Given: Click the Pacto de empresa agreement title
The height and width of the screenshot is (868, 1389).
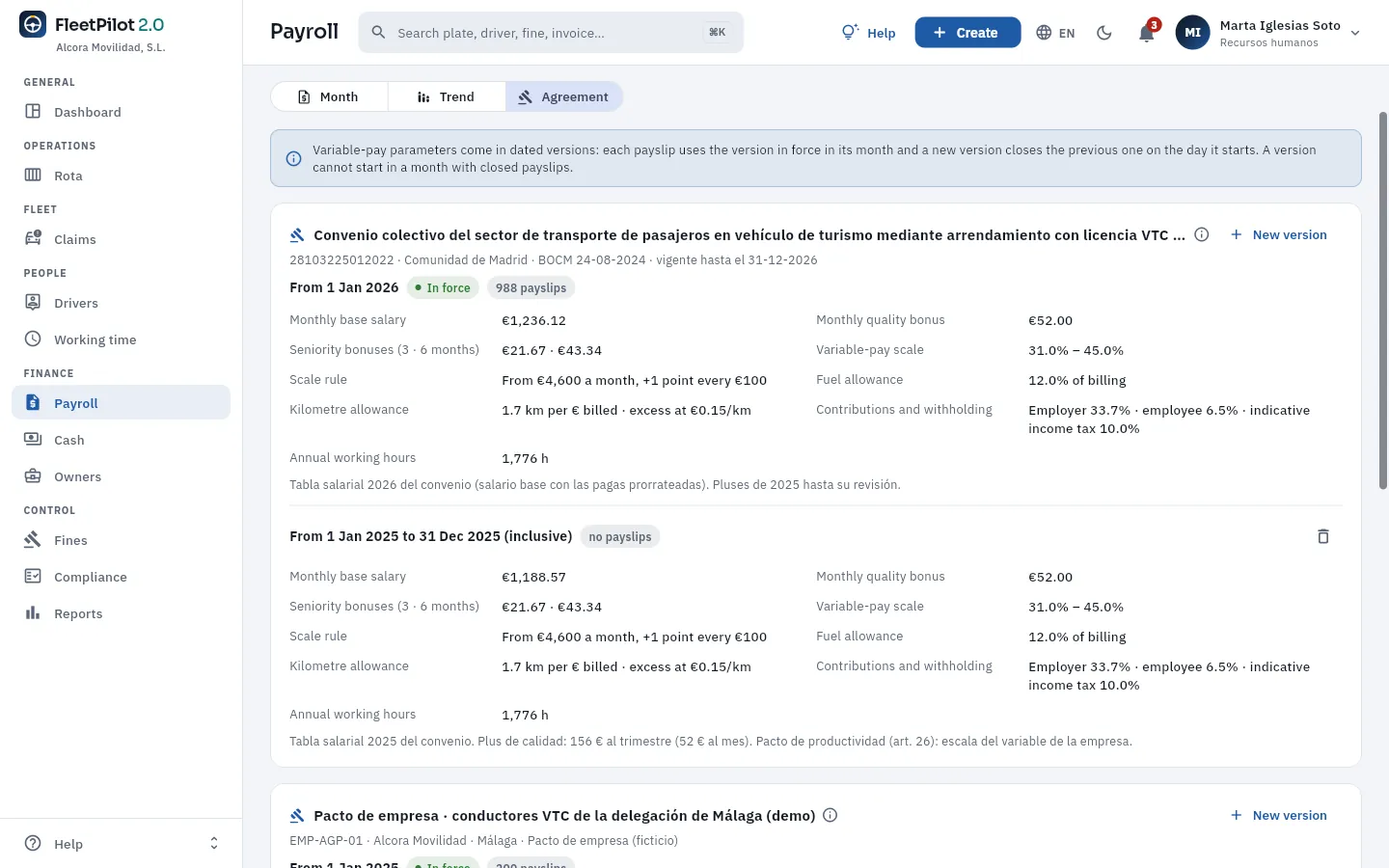Looking at the screenshot, I should click(564, 816).
